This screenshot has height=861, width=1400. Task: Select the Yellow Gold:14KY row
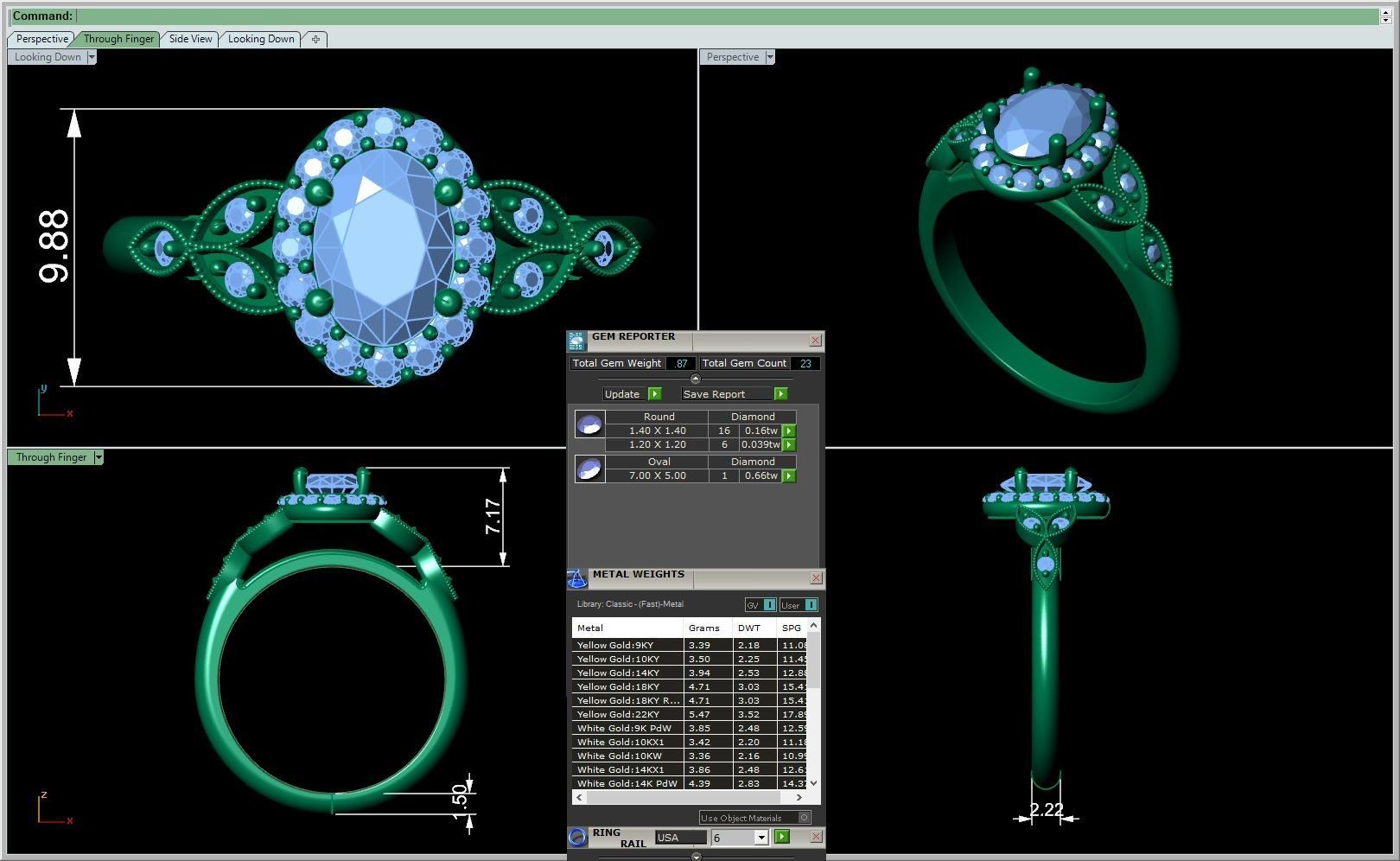click(690, 673)
